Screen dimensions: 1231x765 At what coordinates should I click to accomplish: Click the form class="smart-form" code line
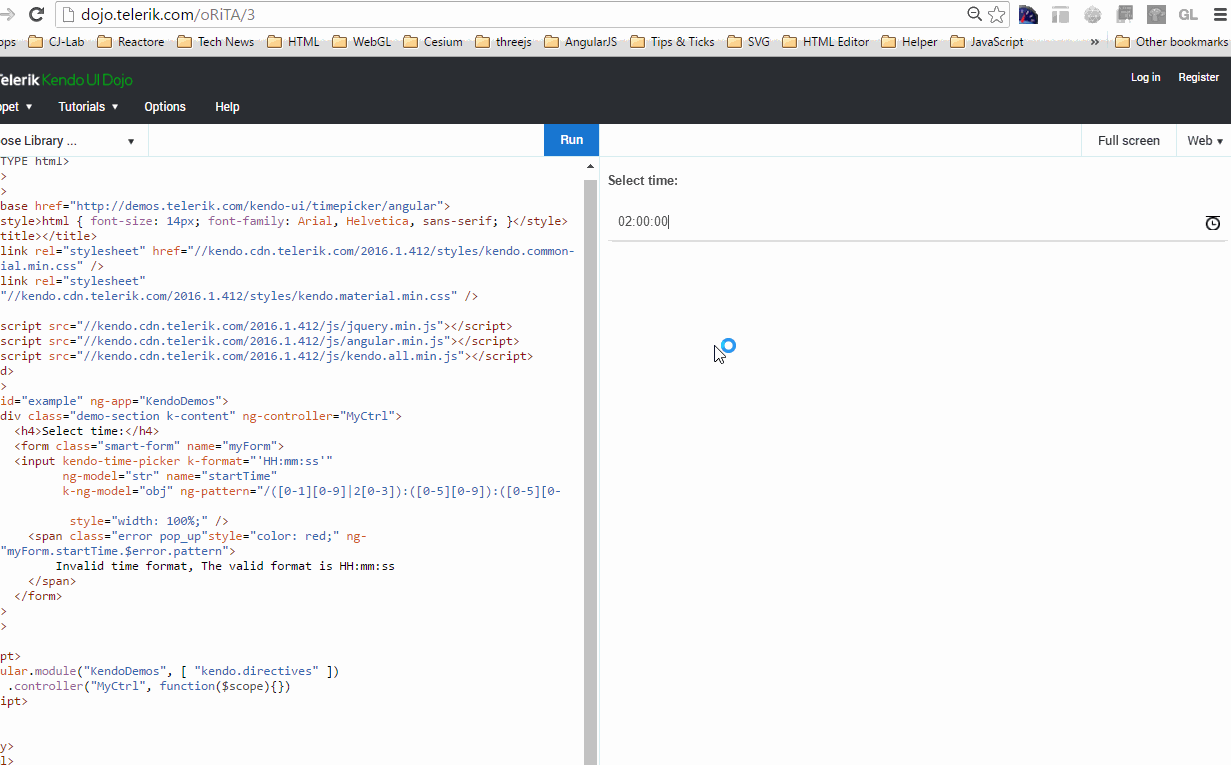coord(149,446)
